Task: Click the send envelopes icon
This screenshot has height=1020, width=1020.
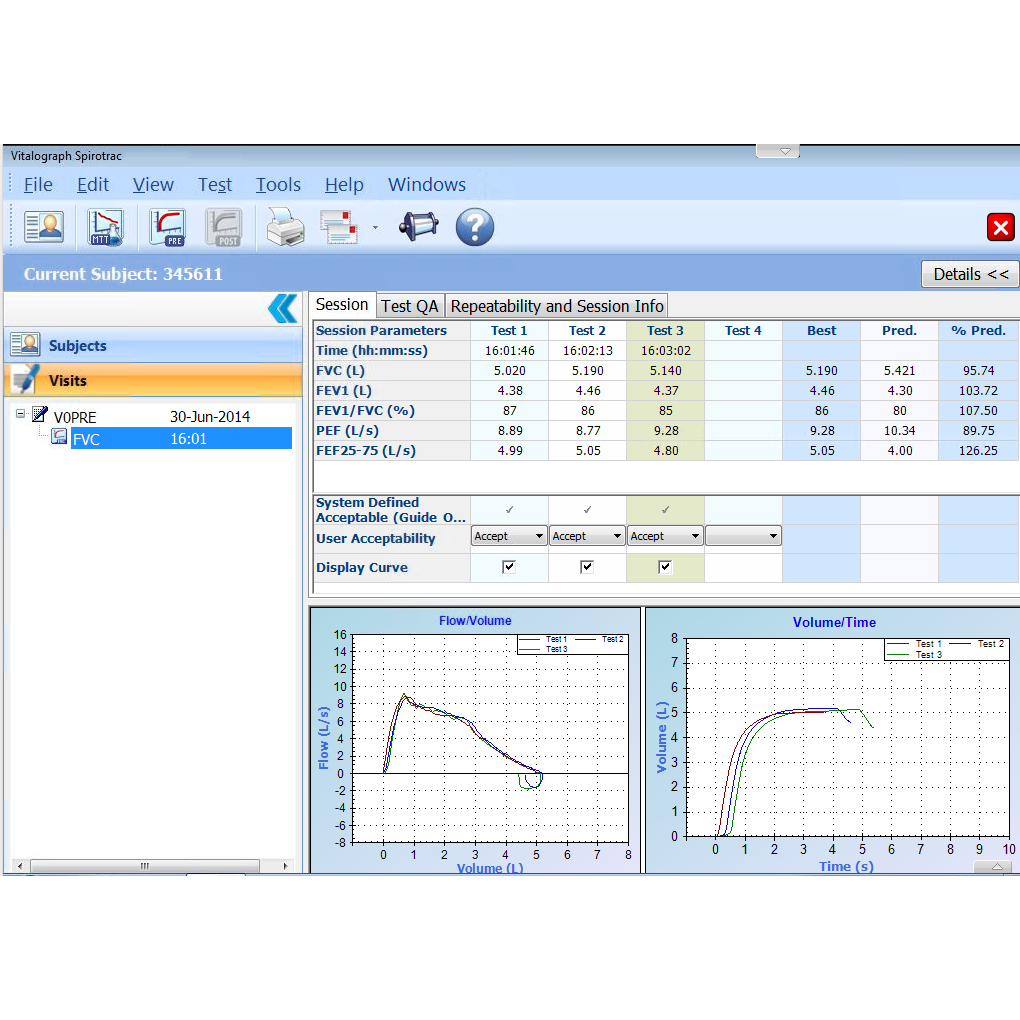Action: click(340, 227)
